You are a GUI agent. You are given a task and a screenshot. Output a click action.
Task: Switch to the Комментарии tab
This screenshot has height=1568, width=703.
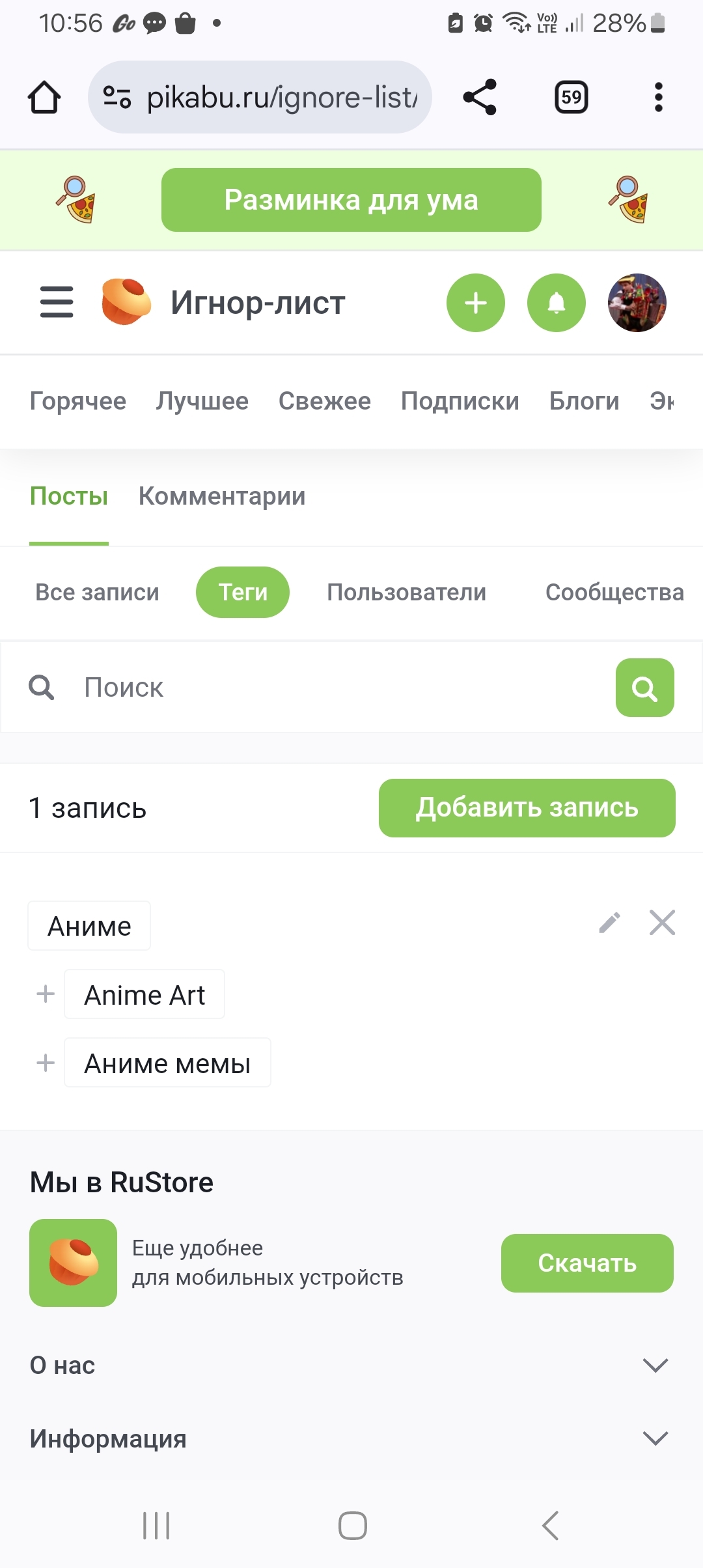coord(222,496)
